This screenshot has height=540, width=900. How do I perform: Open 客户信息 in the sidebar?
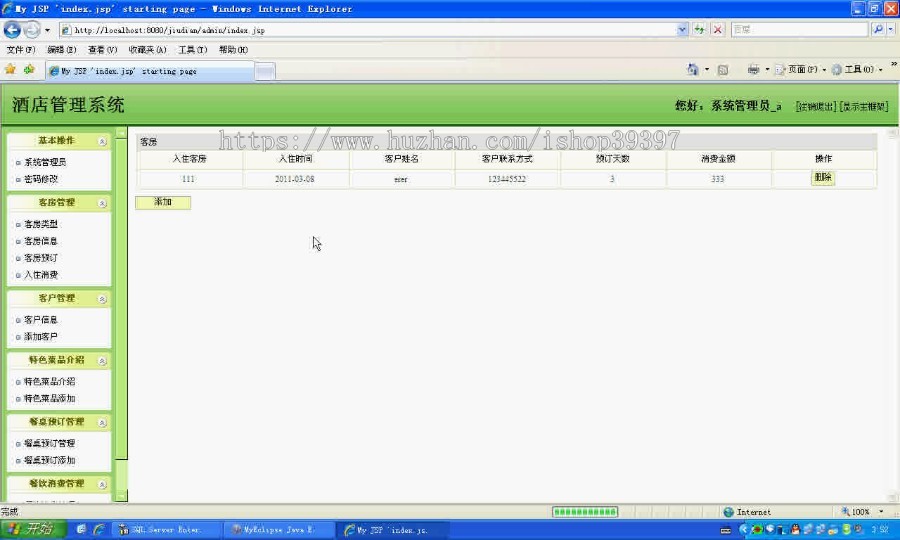coord(41,320)
